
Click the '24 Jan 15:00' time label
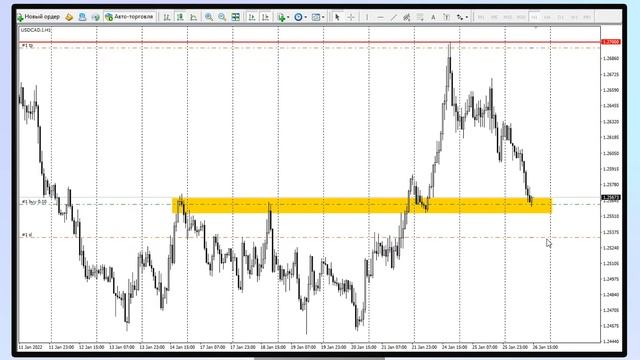(x=454, y=347)
